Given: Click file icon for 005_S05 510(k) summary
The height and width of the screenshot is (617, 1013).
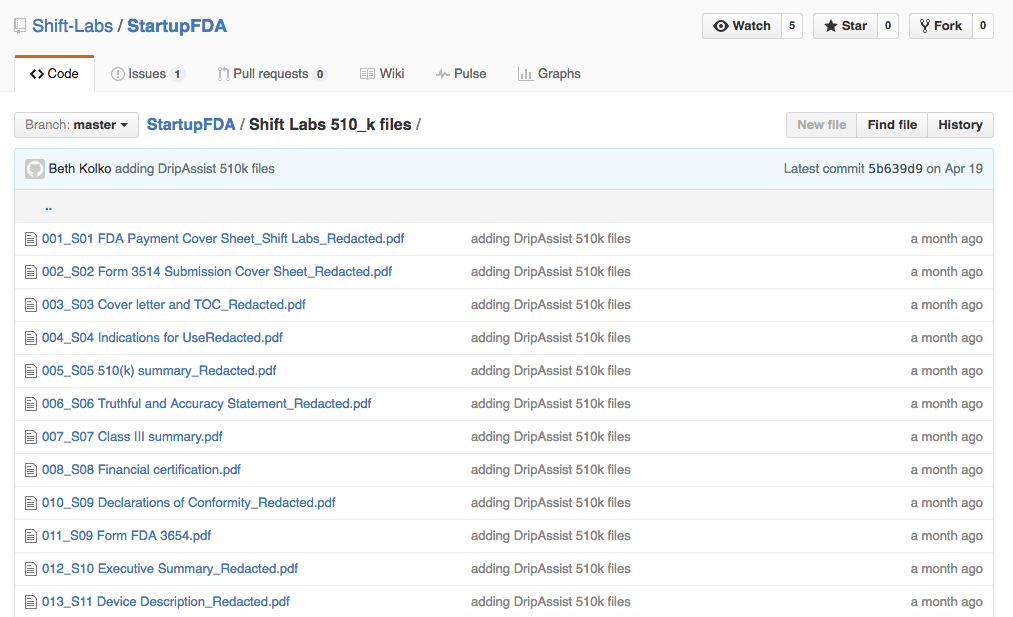Looking at the screenshot, I should (x=30, y=371).
